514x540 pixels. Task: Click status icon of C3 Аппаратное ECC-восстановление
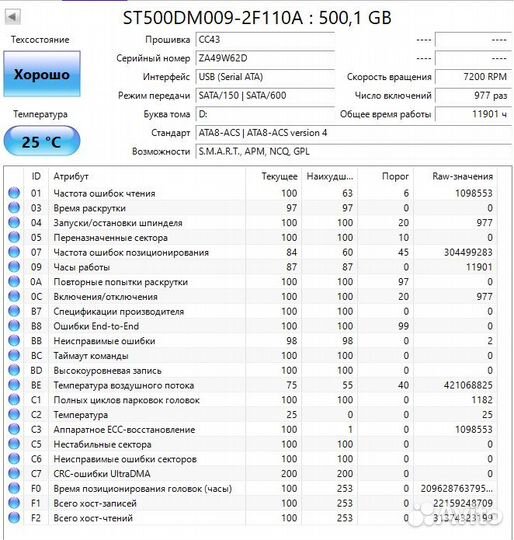point(14,429)
